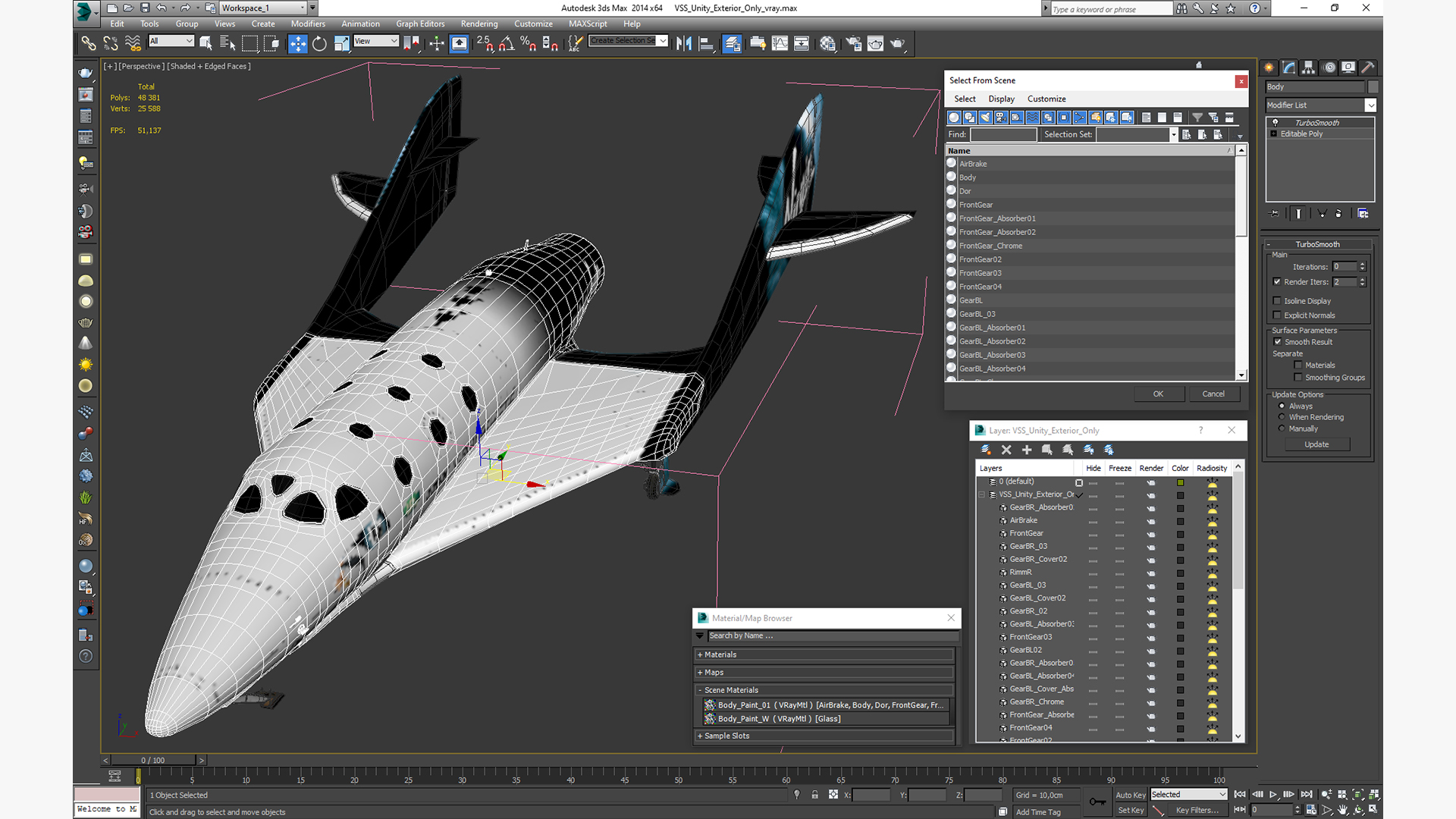The height and width of the screenshot is (819, 1456).
Task: Open the Rendering menu
Action: (x=479, y=24)
